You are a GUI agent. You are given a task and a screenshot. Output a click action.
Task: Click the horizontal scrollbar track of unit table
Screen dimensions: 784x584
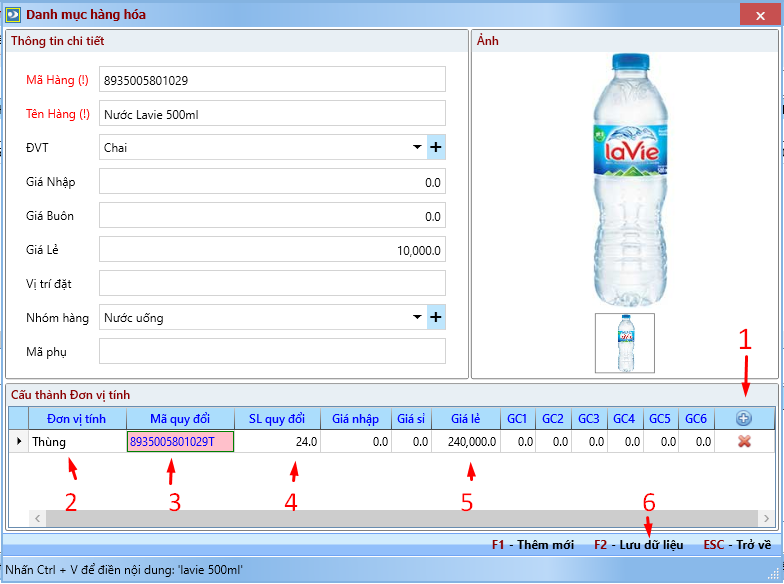tap(402, 518)
